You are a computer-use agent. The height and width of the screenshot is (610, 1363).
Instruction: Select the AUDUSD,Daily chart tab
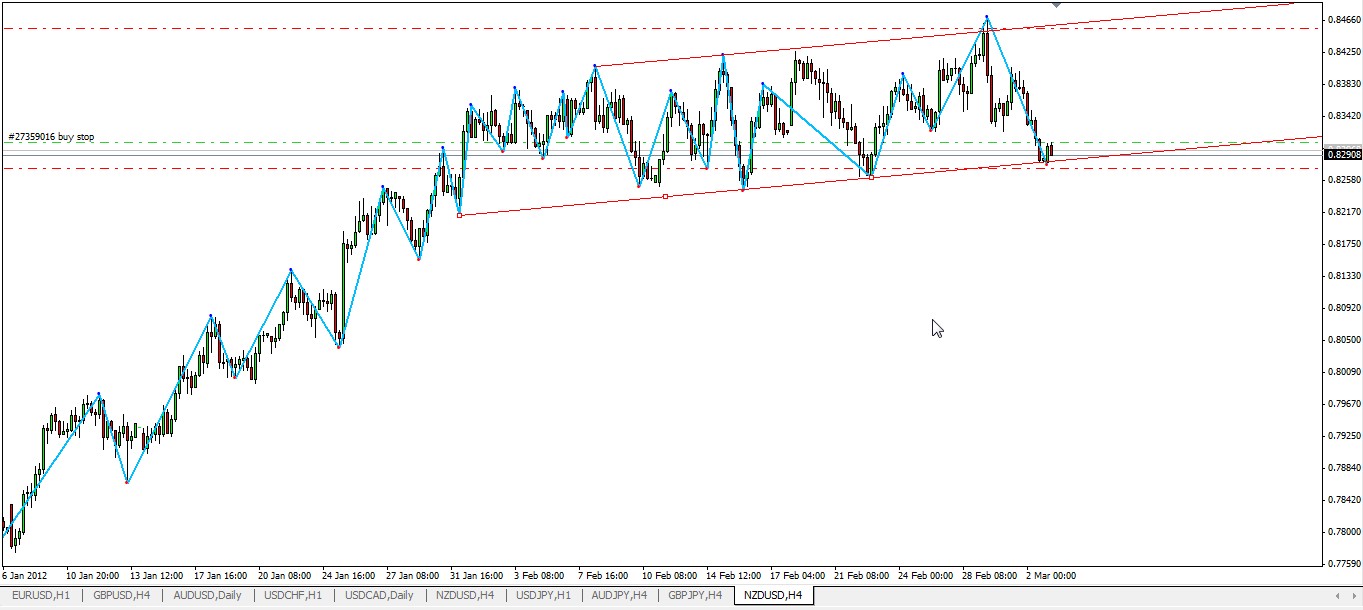coord(207,596)
